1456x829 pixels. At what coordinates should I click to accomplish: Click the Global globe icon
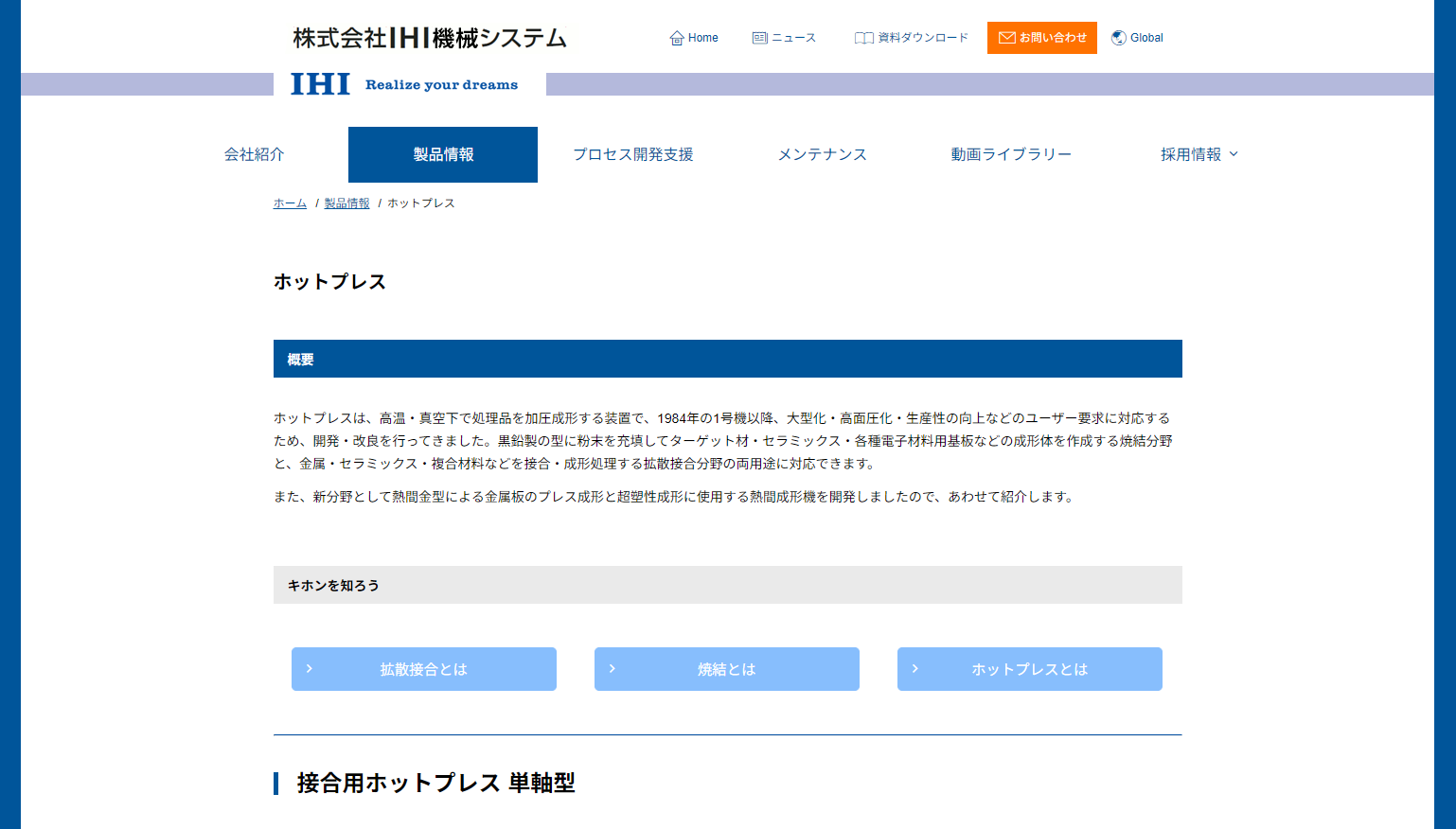(1119, 38)
